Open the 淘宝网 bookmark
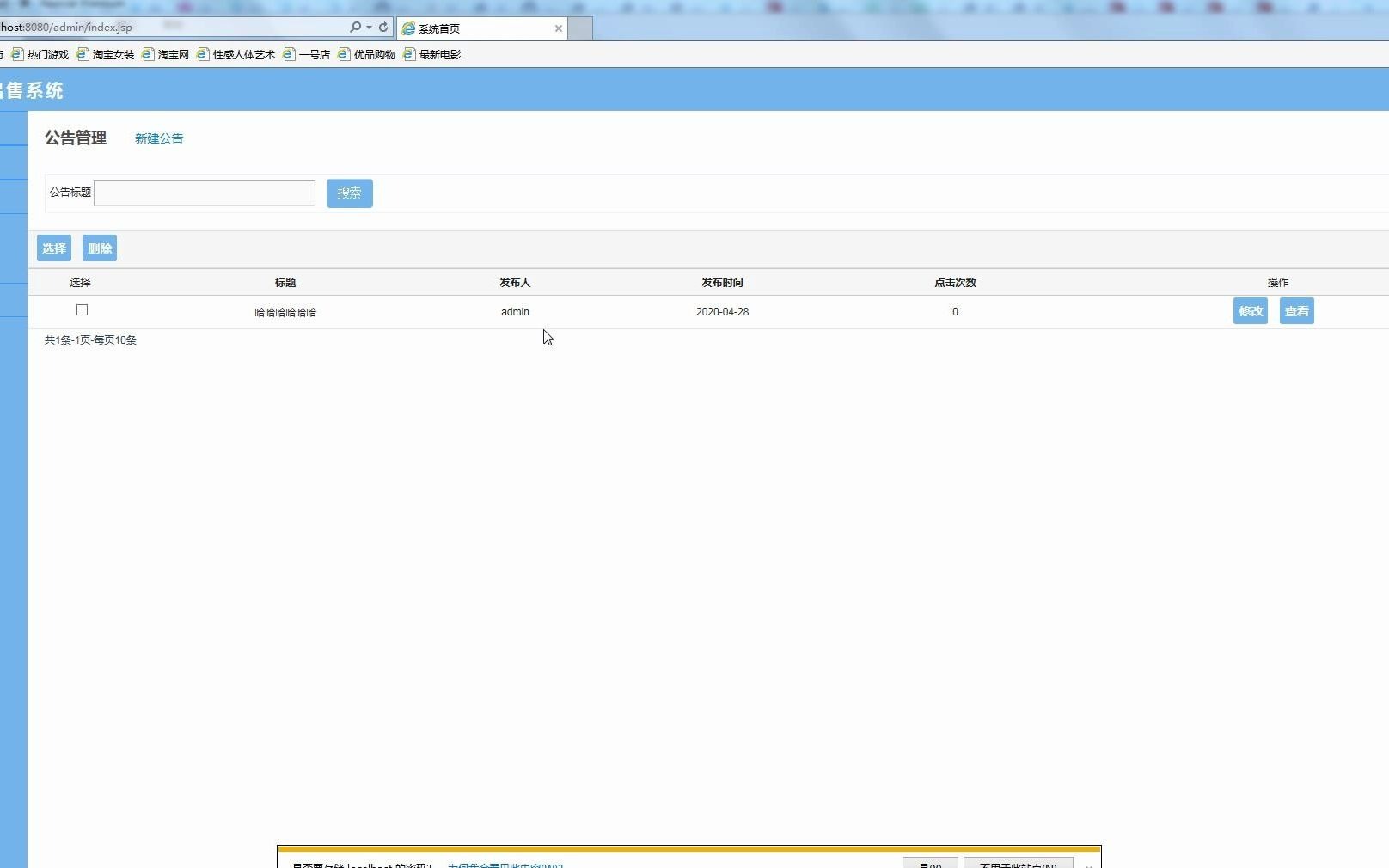The height and width of the screenshot is (868, 1389). click(166, 54)
